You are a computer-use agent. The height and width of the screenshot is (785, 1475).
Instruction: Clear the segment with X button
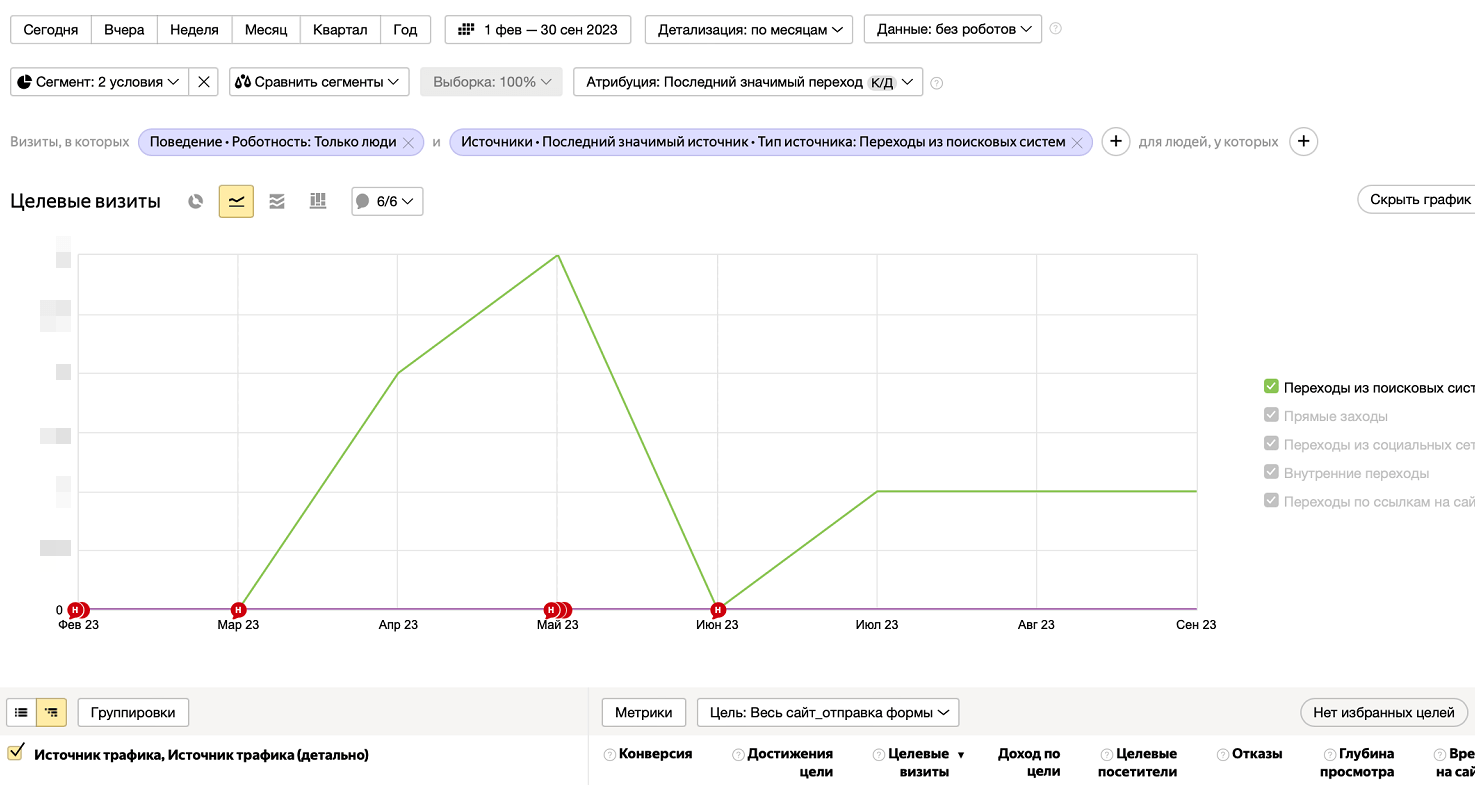coord(204,82)
